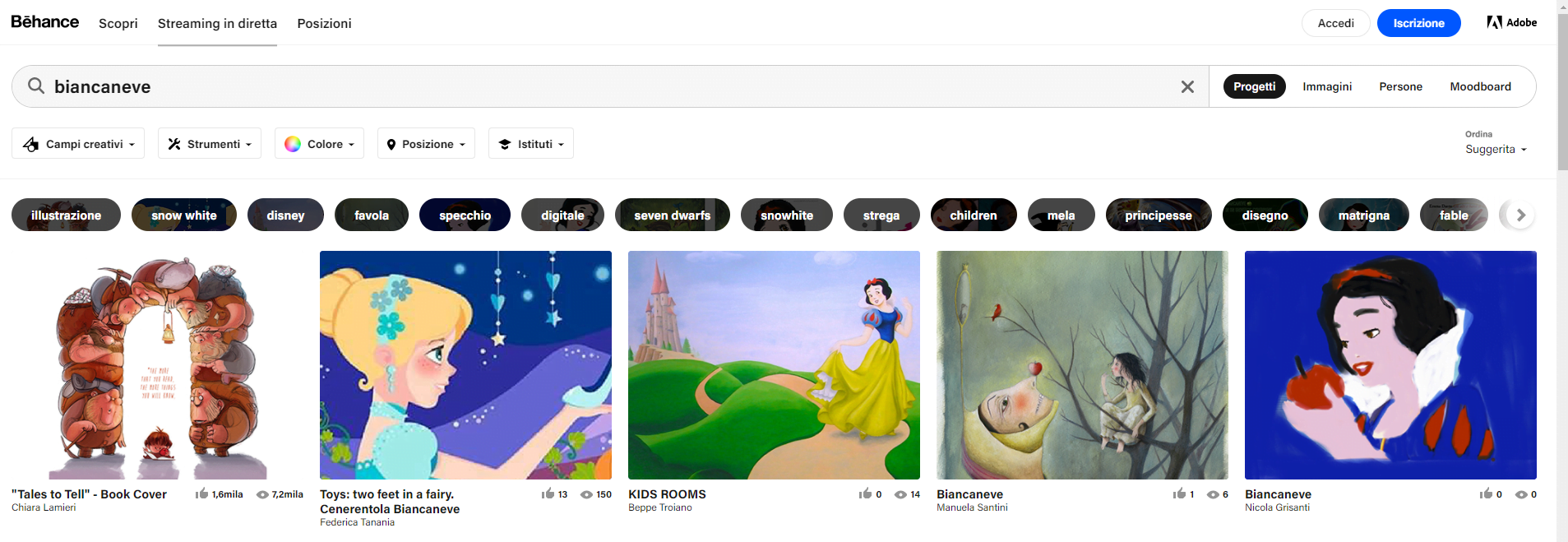The image size is (1568, 542).
Task: Select the matrigna tag
Action: 1363,215
